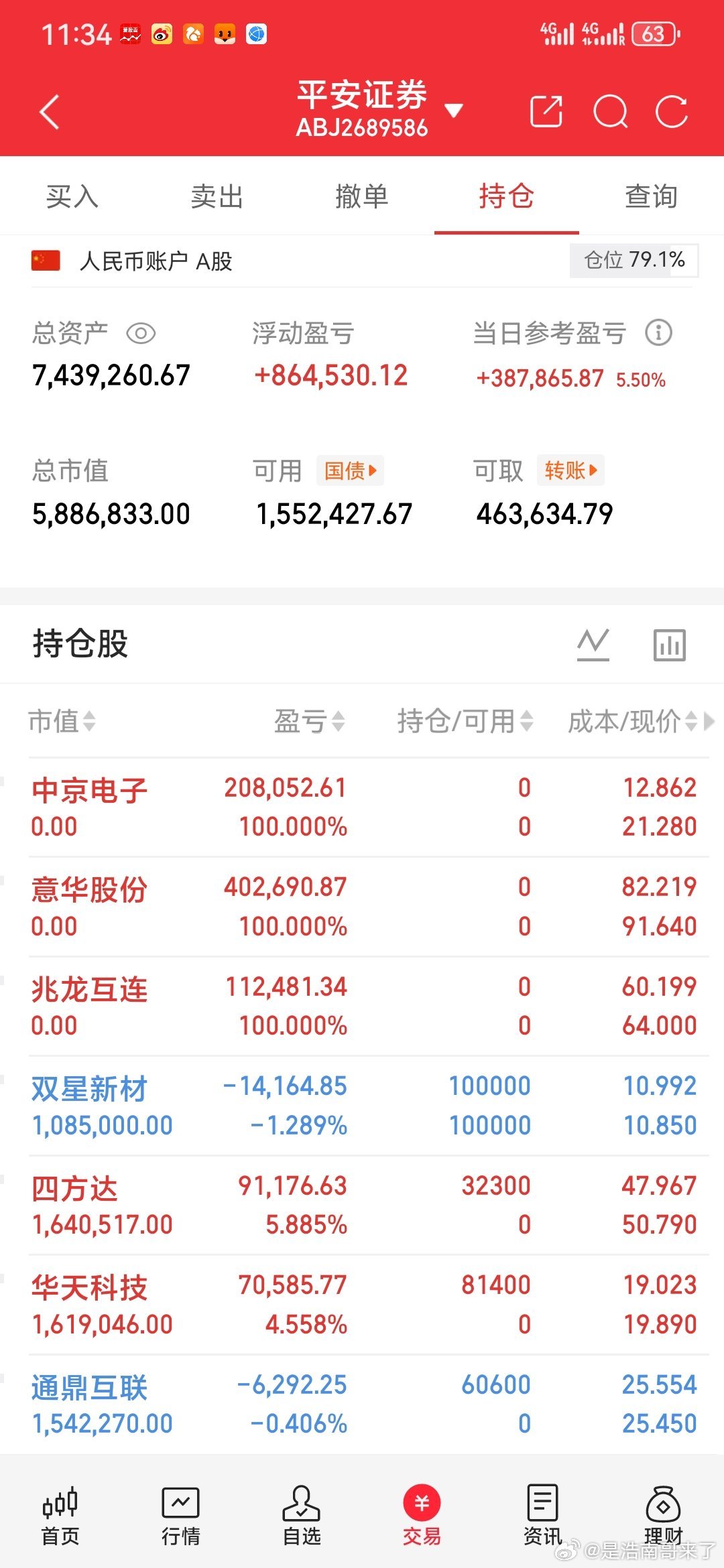724x1568 pixels.
Task: Tap daily profit value +387,865.87
Action: (540, 379)
